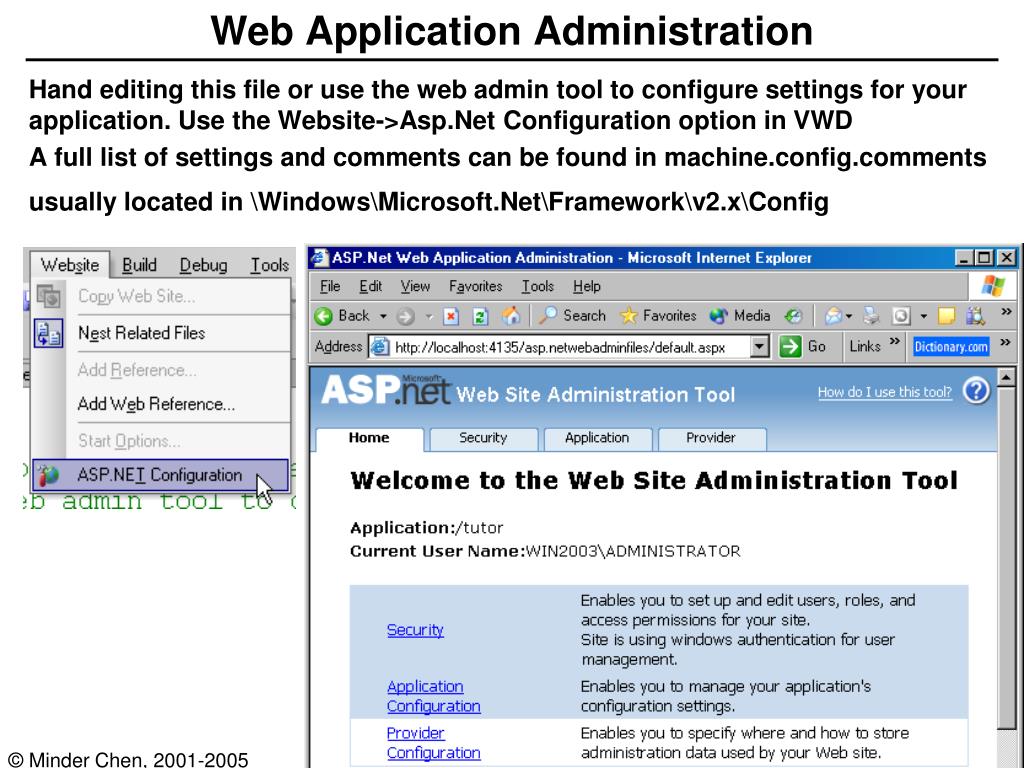
Task: Expand the chevron after Dictionary.com
Action: click(1005, 342)
